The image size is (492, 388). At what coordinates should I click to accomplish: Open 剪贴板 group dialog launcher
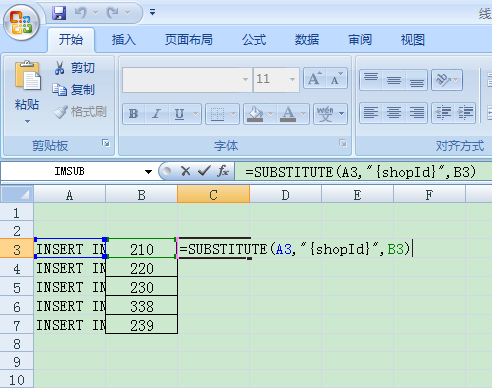pyautogui.click(x=106, y=143)
